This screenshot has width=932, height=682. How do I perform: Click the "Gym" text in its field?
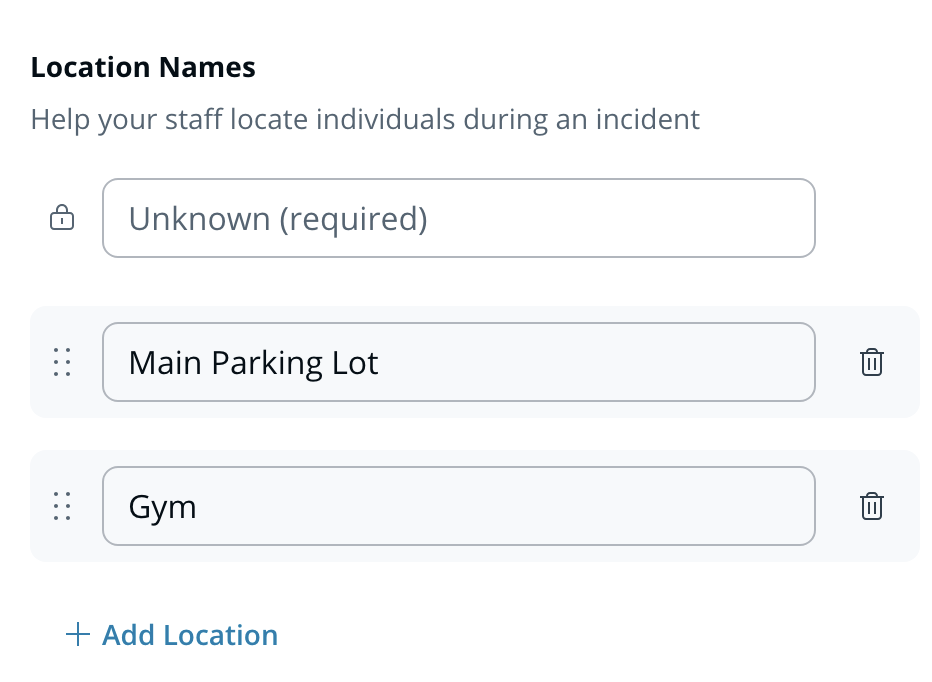[162, 507]
